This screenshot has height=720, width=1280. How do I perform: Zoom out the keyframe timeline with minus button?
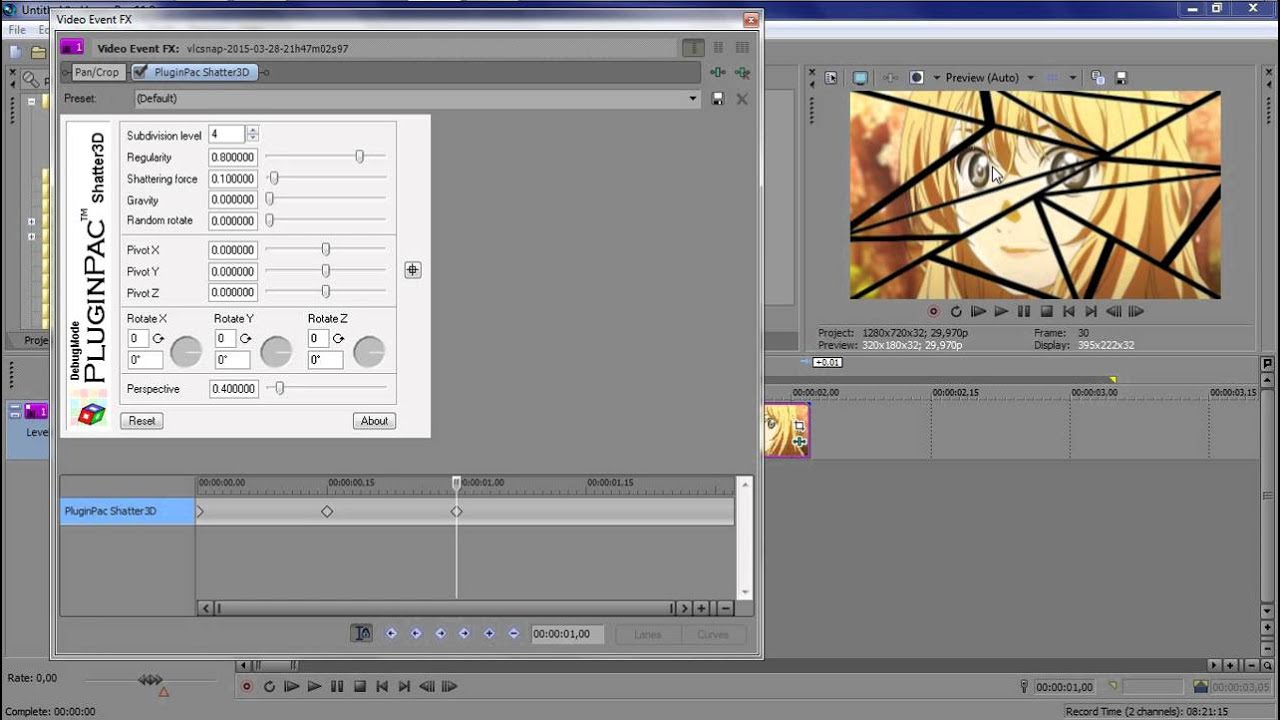tap(725, 608)
